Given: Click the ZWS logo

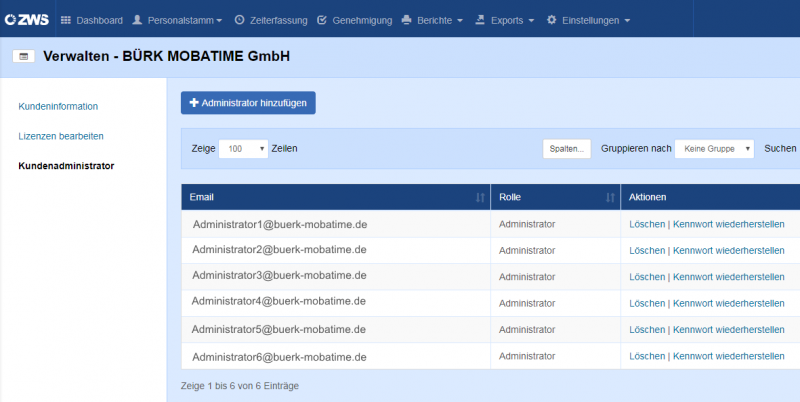Looking at the screenshot, I should [x=27, y=20].
